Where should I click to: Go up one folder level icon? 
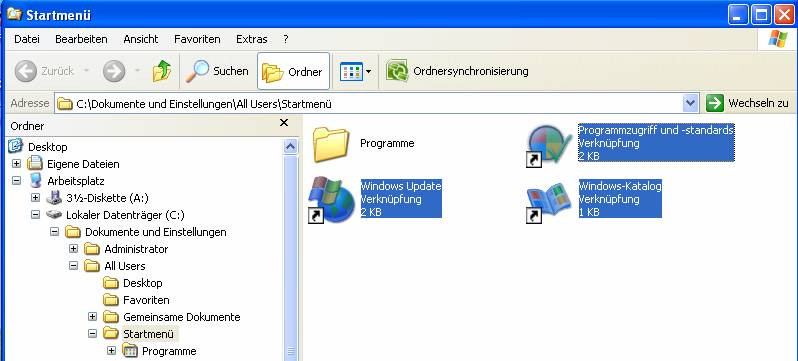(x=162, y=71)
